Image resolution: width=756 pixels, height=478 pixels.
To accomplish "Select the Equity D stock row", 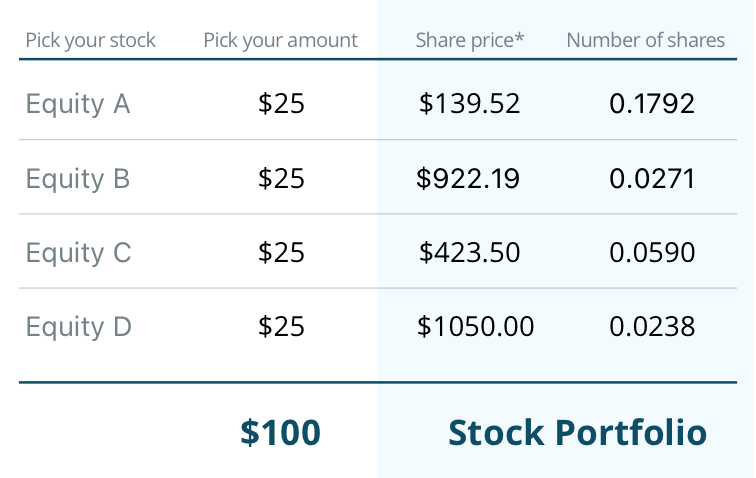I will point(78,326).
